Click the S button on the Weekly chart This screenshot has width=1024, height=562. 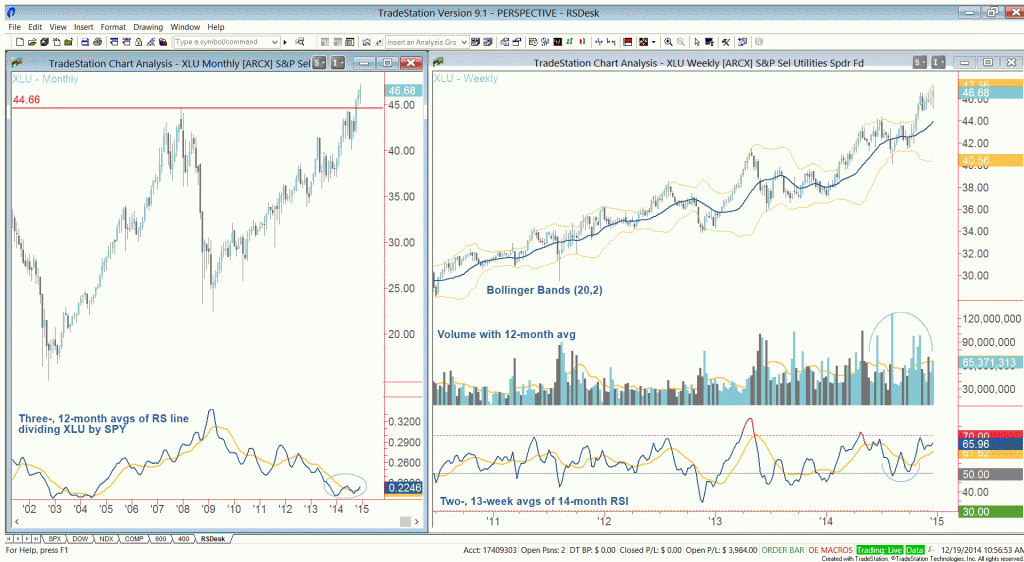point(920,63)
